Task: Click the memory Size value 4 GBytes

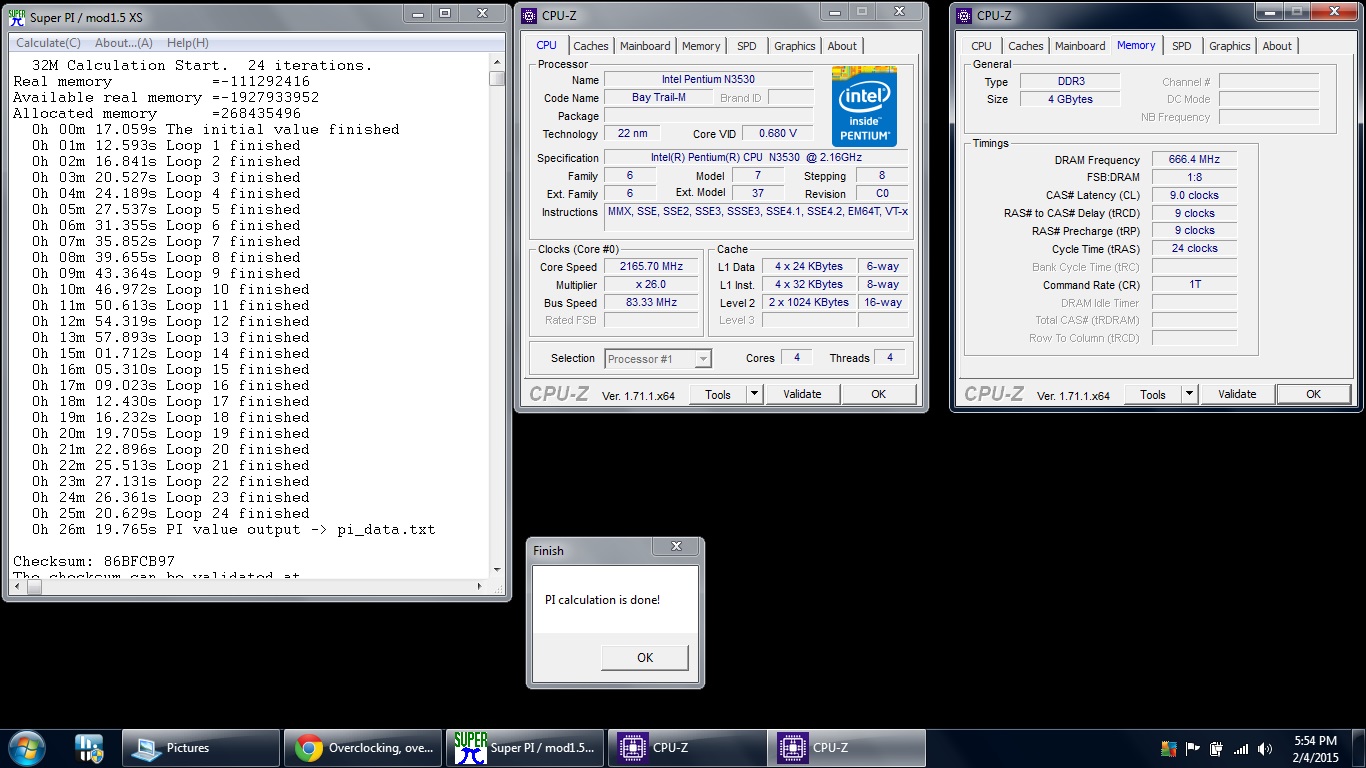Action: [1070, 100]
